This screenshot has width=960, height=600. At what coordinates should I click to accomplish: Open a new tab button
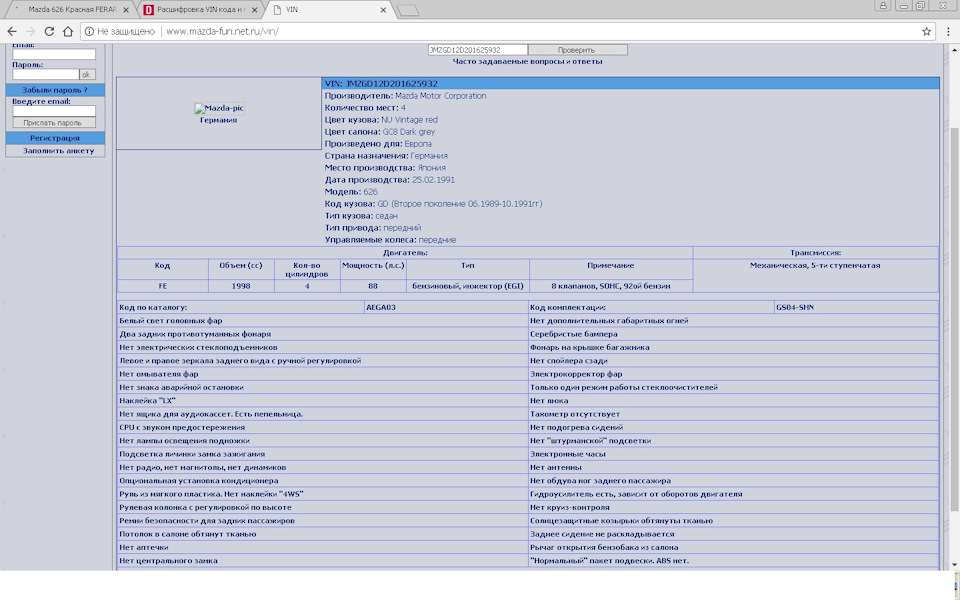408,10
